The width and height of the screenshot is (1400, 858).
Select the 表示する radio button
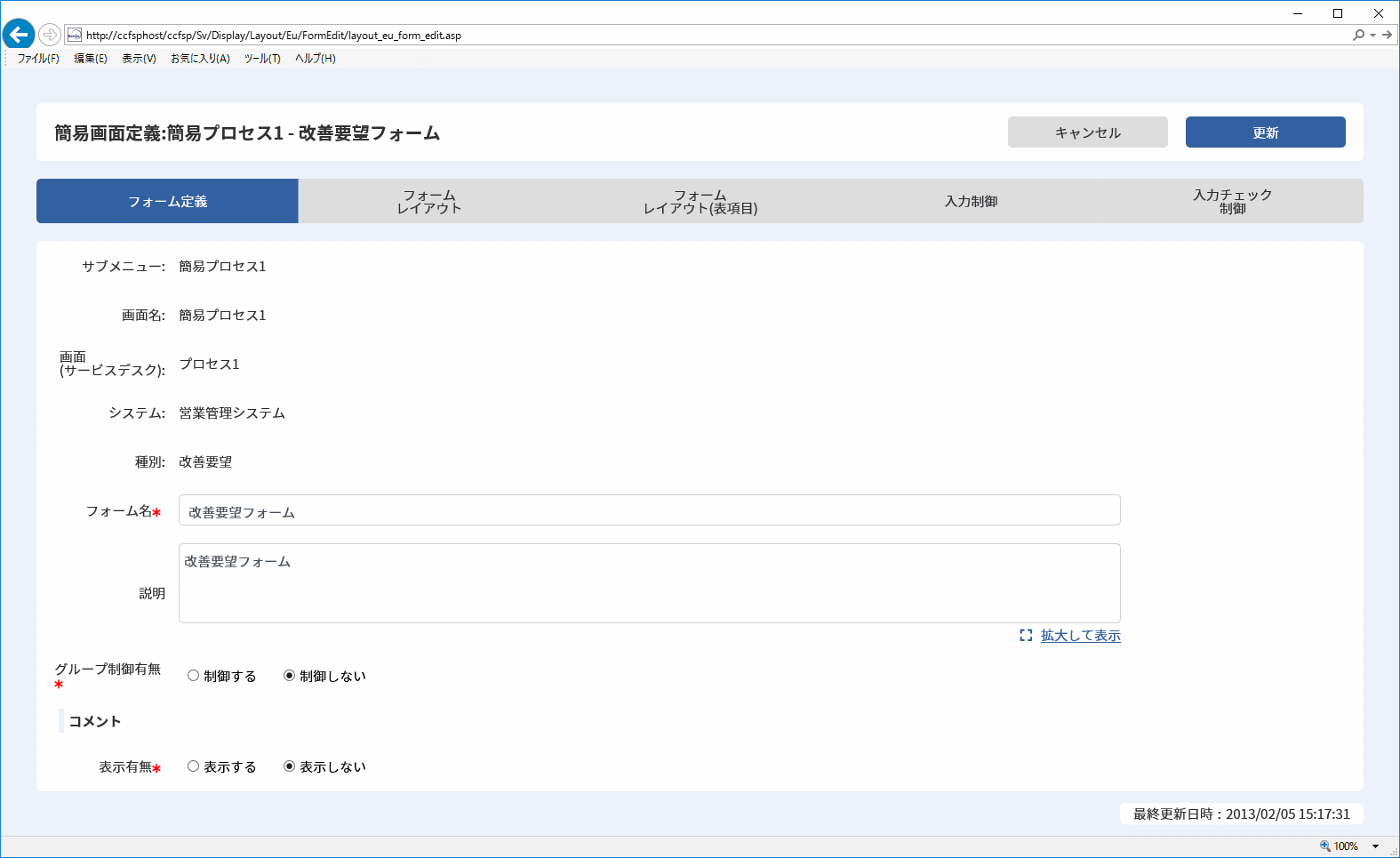[x=193, y=766]
